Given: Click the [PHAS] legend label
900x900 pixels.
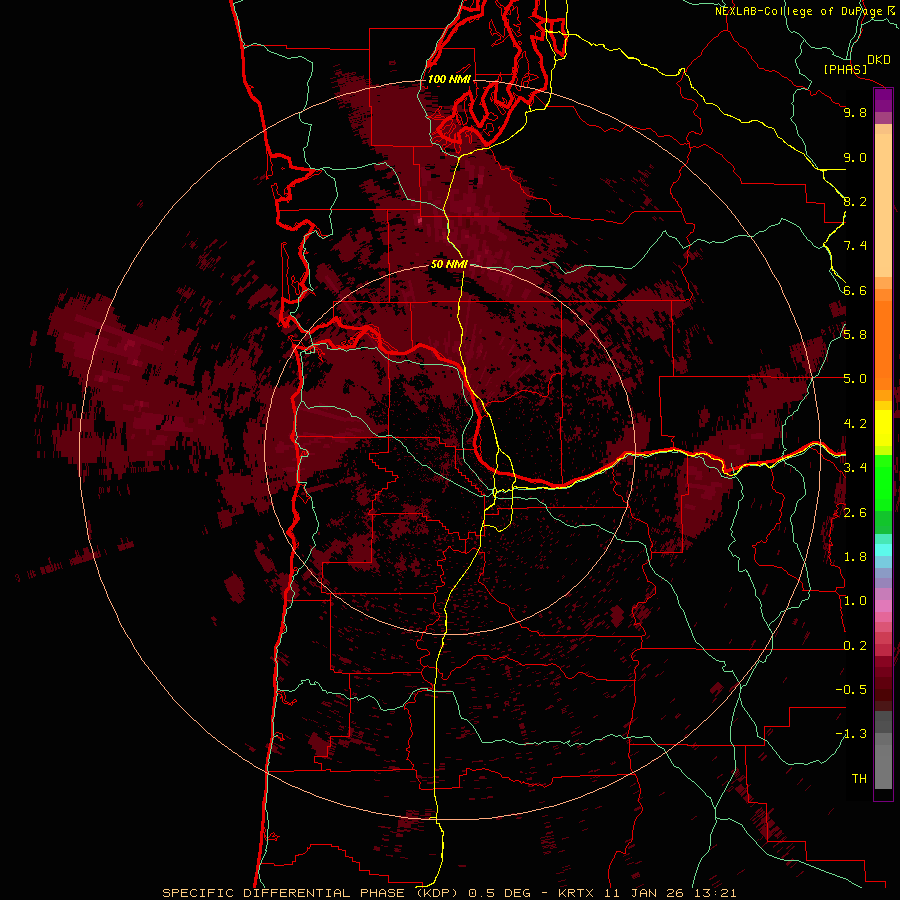Looking at the screenshot, I should [x=845, y=70].
